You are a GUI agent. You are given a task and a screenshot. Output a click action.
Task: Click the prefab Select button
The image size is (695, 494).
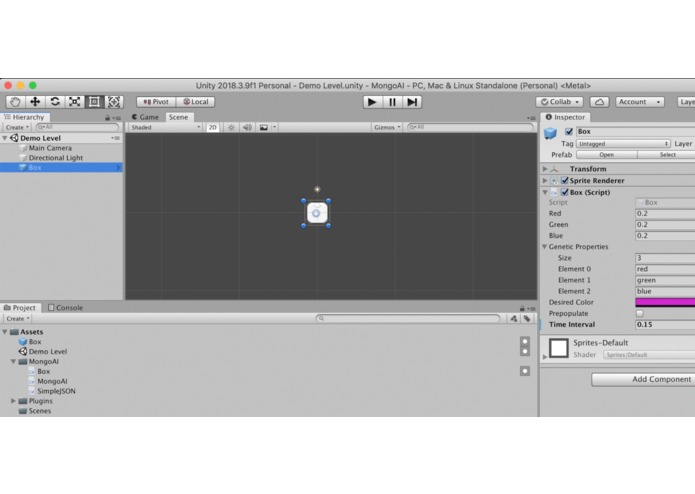click(x=667, y=155)
